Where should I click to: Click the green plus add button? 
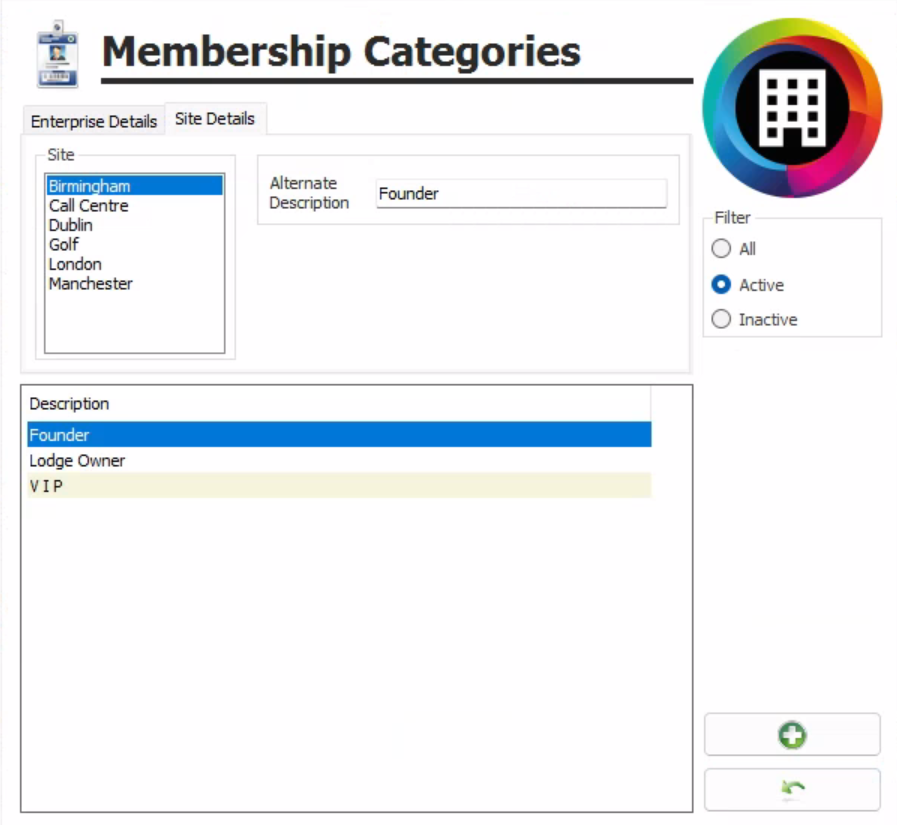click(x=792, y=735)
